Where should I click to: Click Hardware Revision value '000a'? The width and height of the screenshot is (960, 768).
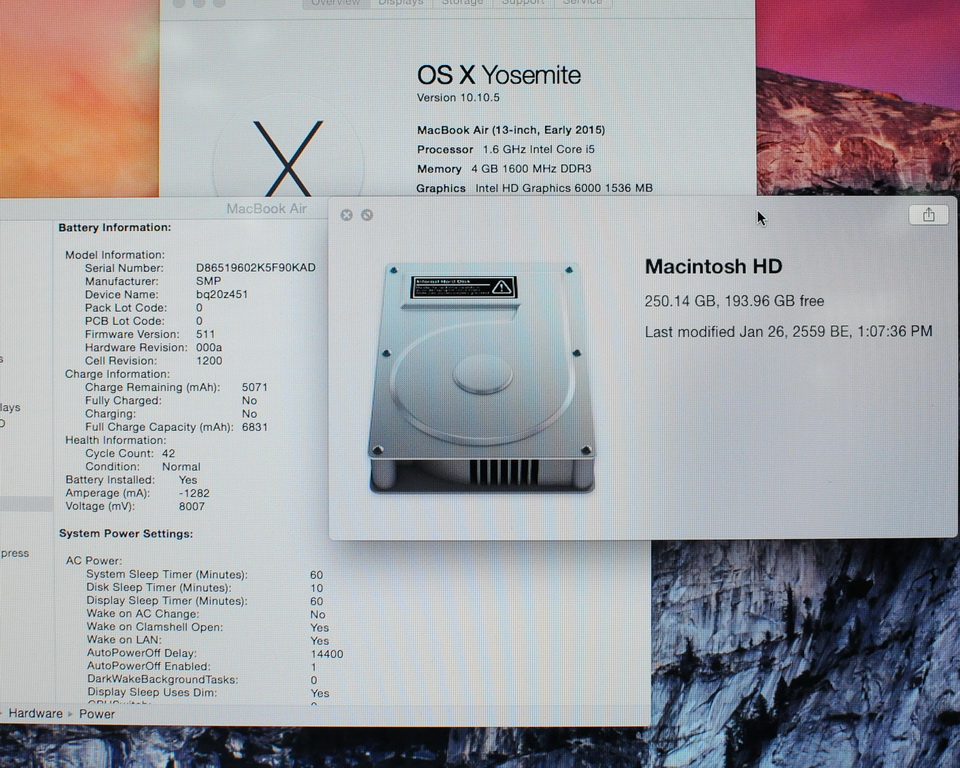click(x=209, y=347)
